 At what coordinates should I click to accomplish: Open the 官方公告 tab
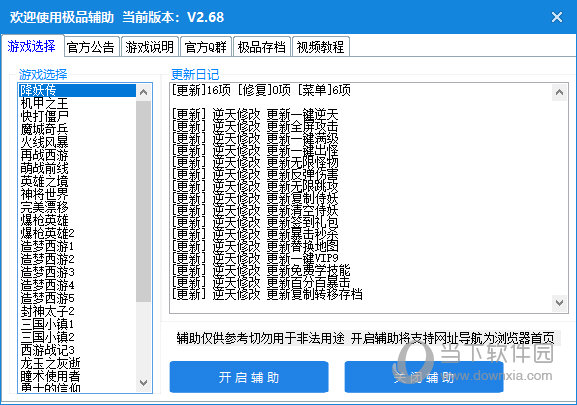[91, 47]
